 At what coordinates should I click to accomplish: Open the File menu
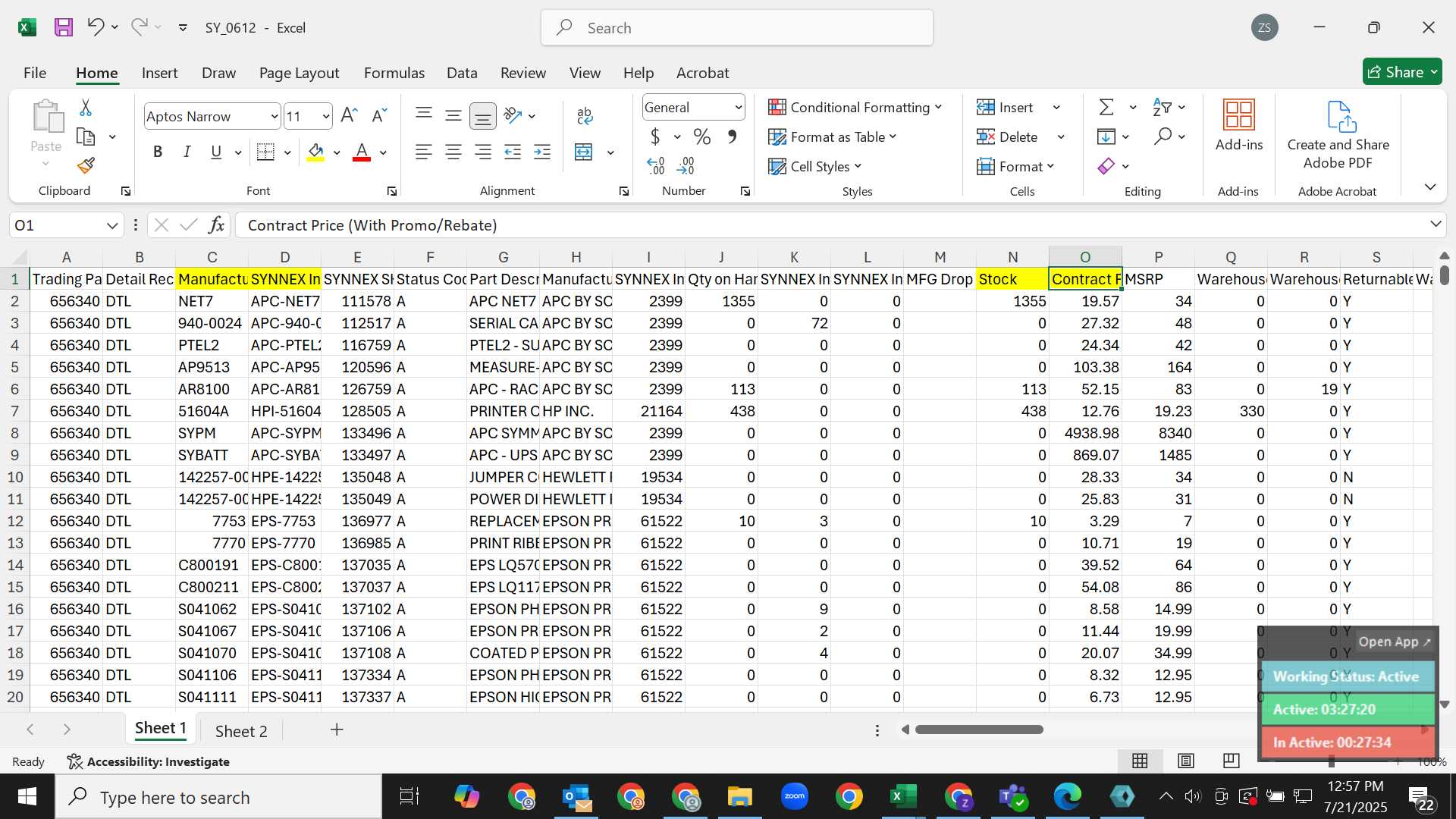35,73
